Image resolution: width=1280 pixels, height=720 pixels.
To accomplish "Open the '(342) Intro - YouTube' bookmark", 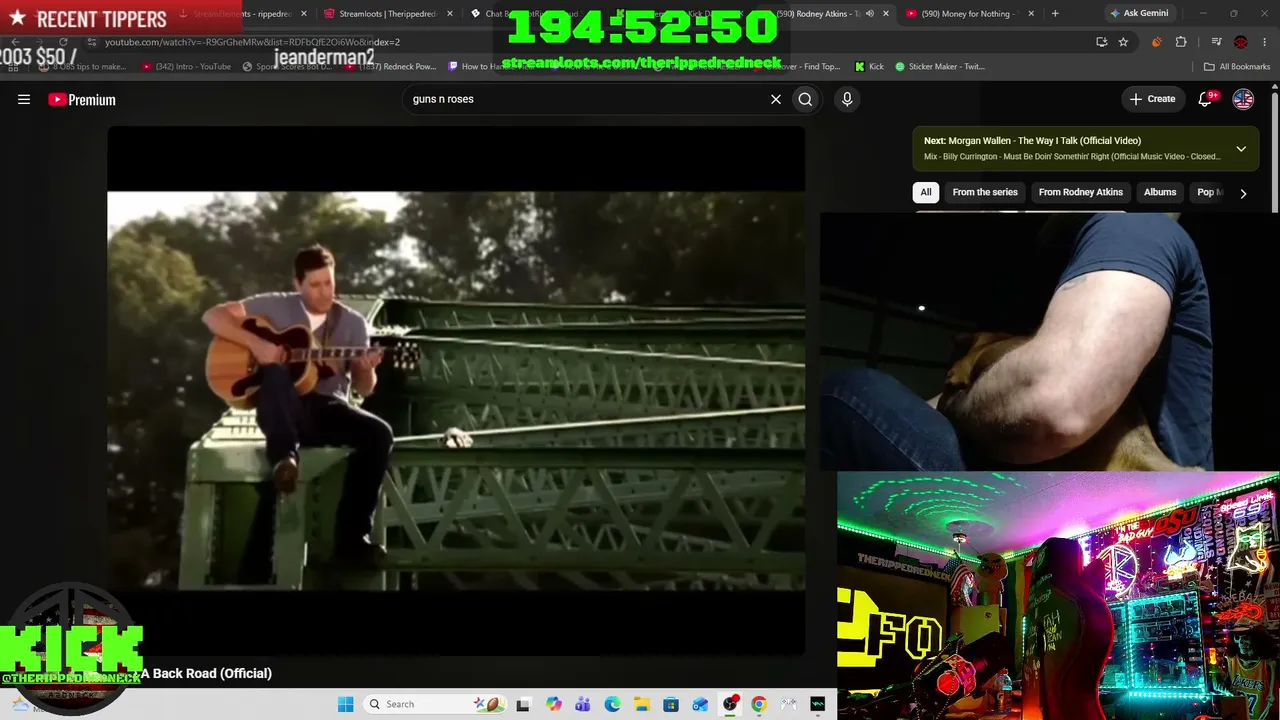I will tap(186, 67).
